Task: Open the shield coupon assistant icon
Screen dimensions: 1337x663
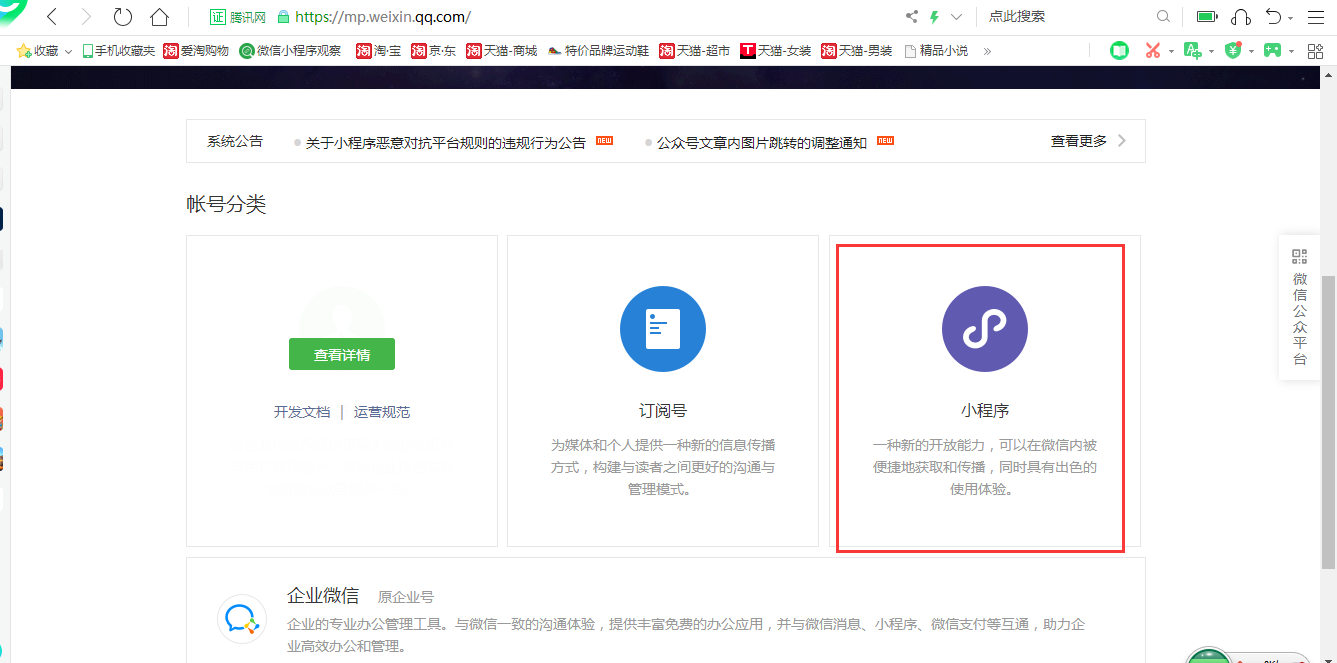Action: pyautogui.click(x=1232, y=50)
